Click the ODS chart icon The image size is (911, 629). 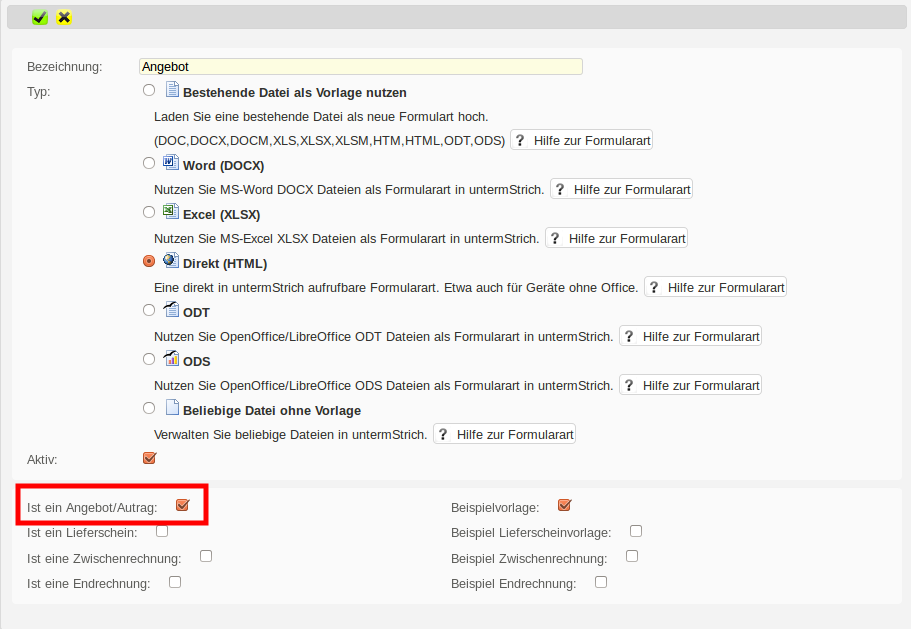tap(171, 359)
